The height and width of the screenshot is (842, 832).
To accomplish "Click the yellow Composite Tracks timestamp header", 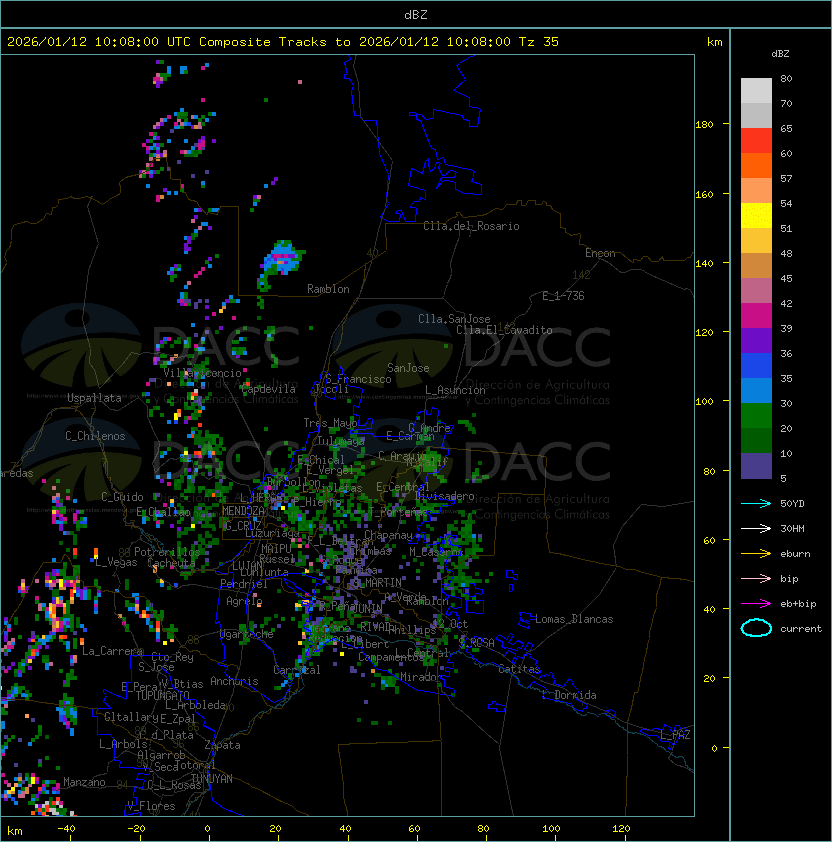I will [x=283, y=42].
